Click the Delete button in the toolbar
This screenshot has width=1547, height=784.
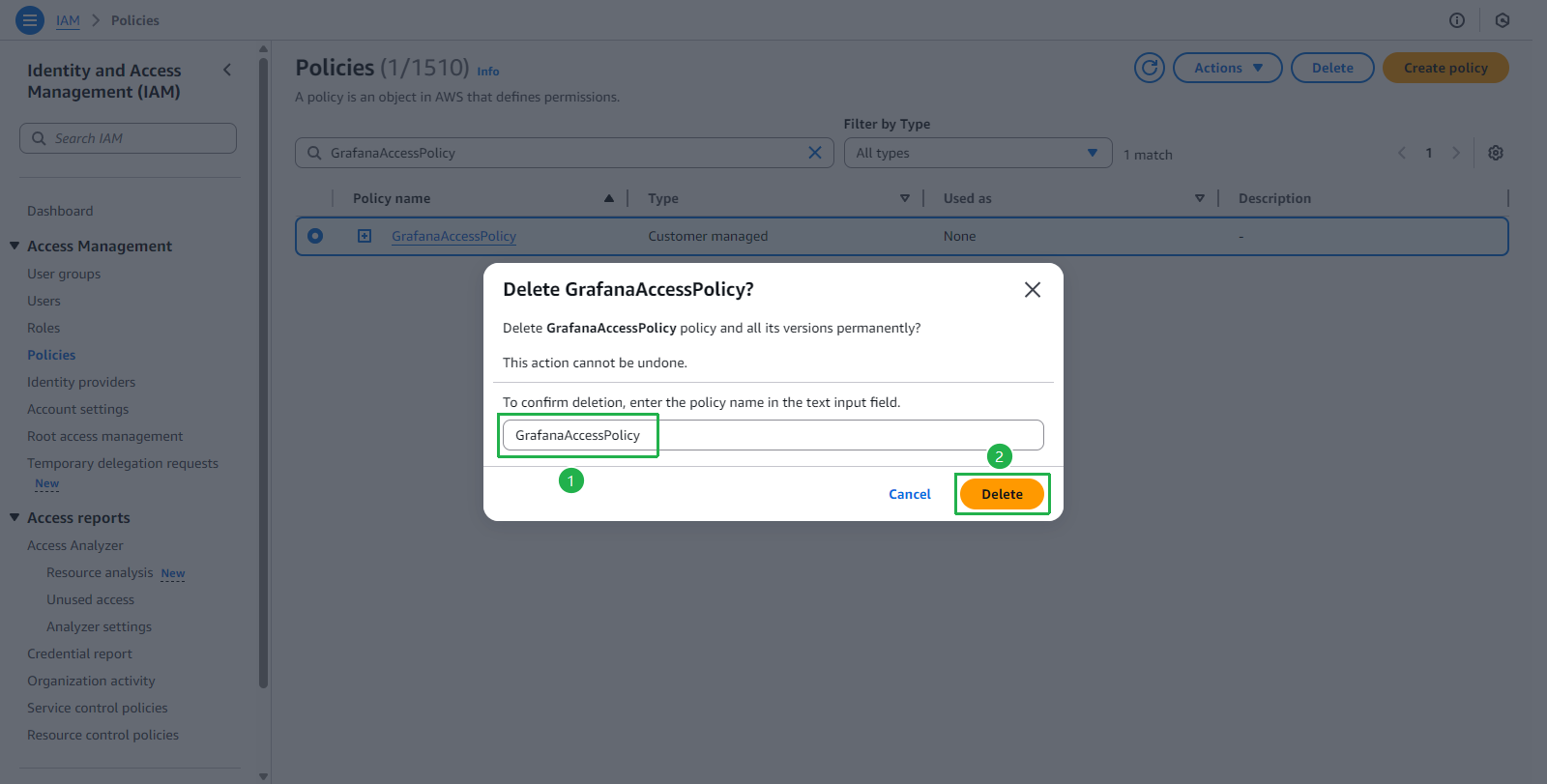click(x=1332, y=68)
